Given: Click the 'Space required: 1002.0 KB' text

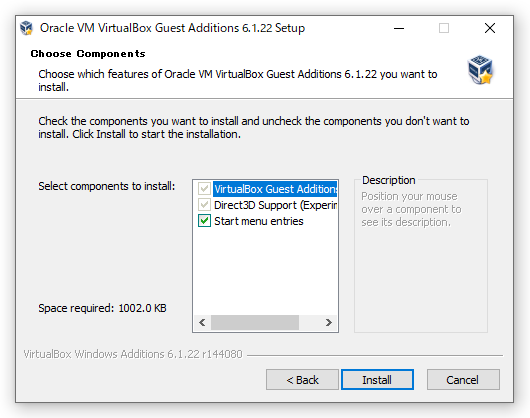Looking at the screenshot, I should pyautogui.click(x=102, y=308).
